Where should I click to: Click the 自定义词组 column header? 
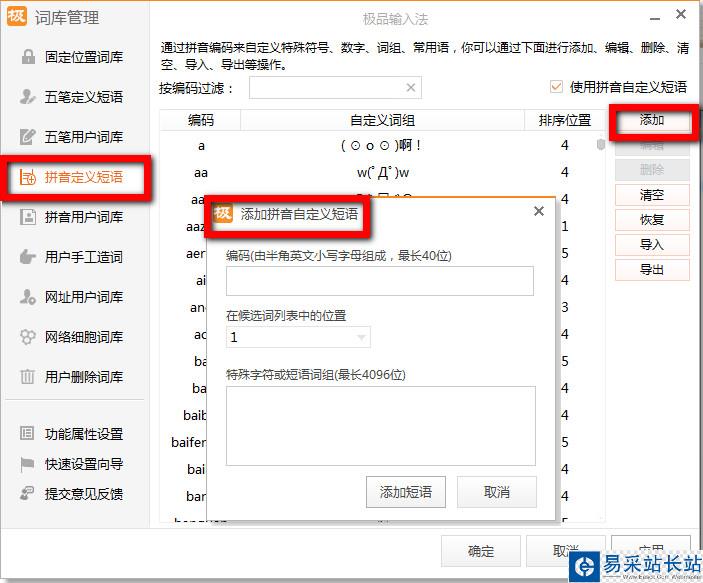(x=382, y=120)
